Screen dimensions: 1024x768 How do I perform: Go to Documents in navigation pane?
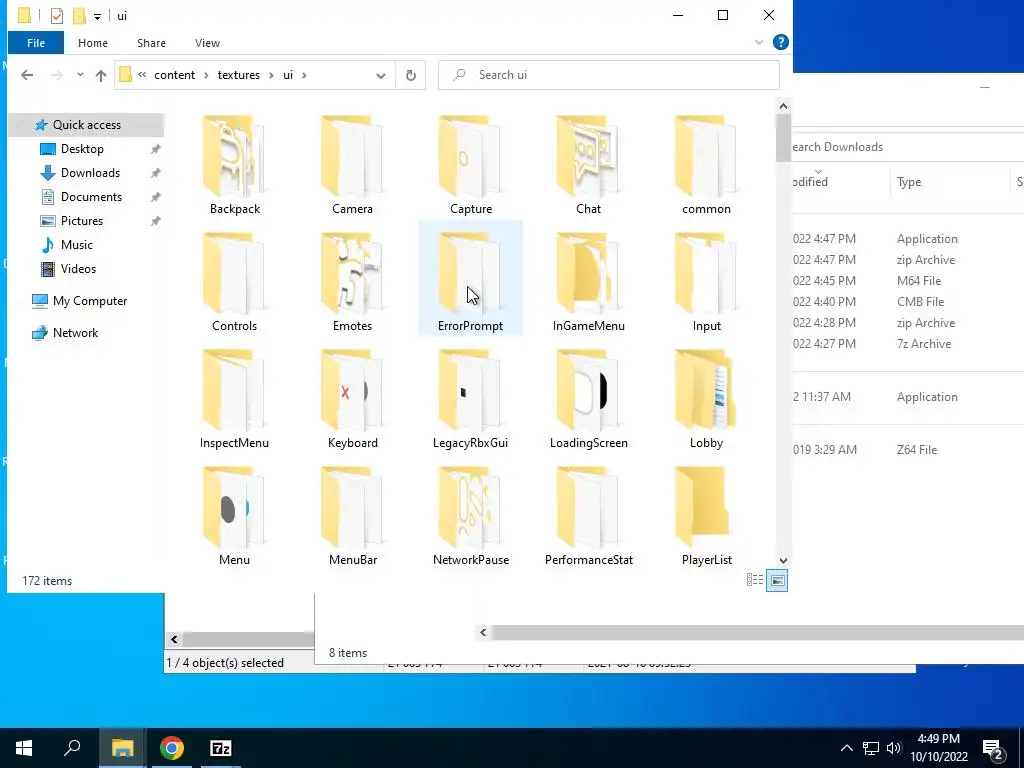[91, 197]
